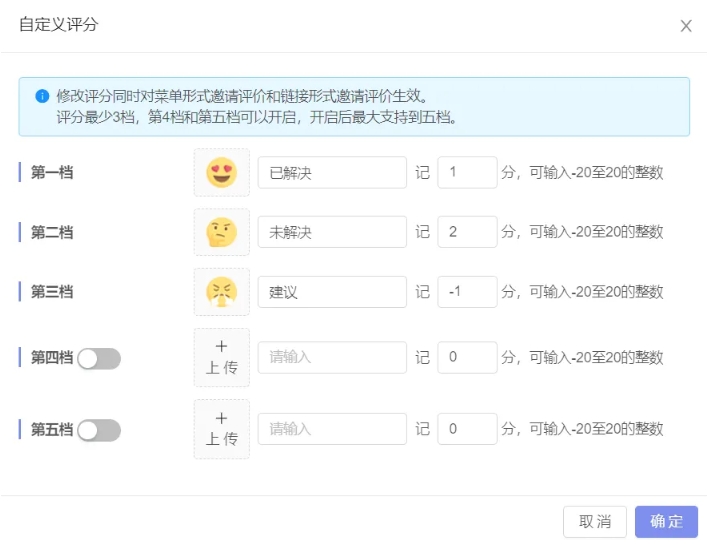Viewport: 711px width, 547px height.
Task: Click the 第四档 row label
Action: 52,357
